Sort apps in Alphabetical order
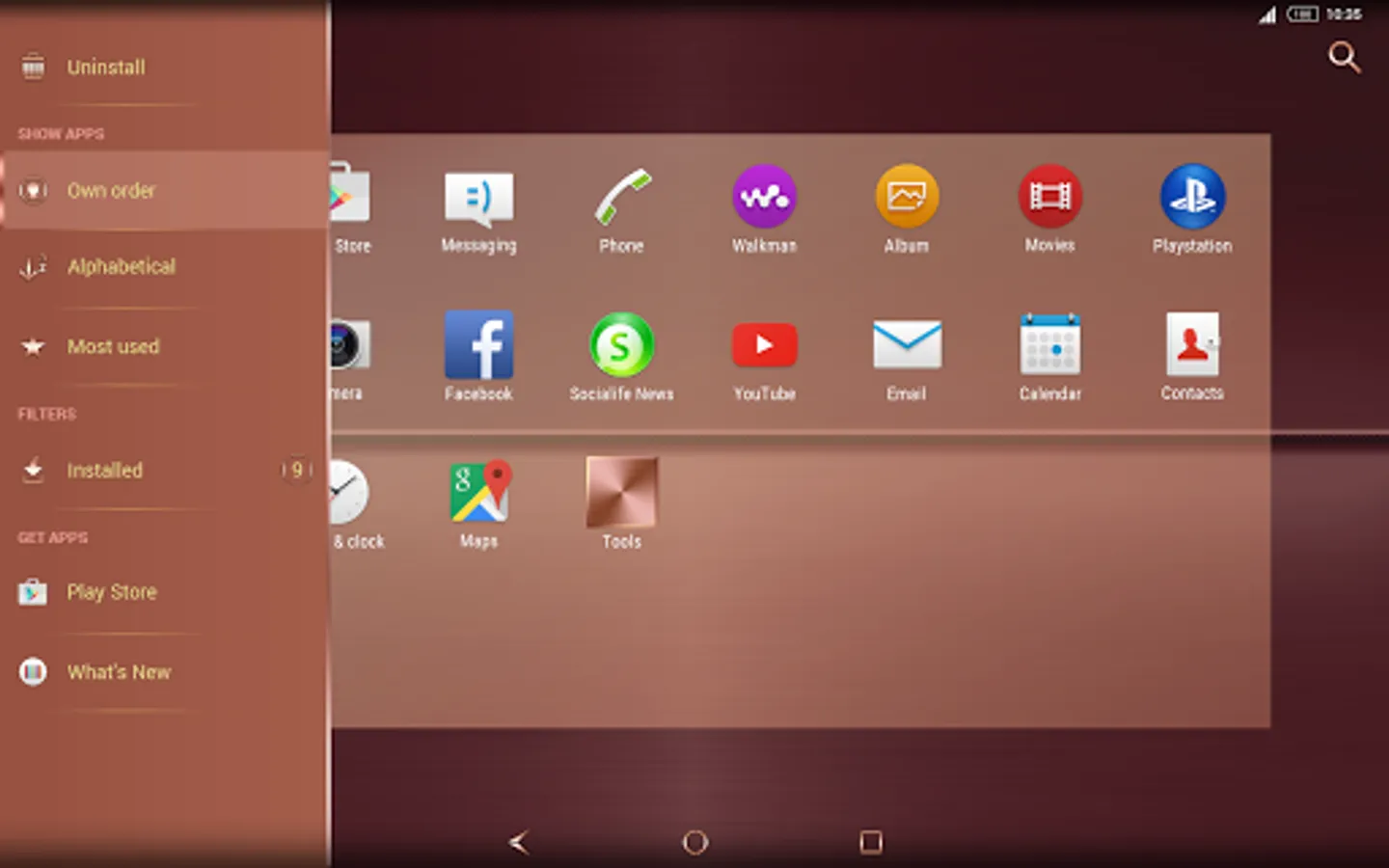The height and width of the screenshot is (868, 1389). click(164, 267)
